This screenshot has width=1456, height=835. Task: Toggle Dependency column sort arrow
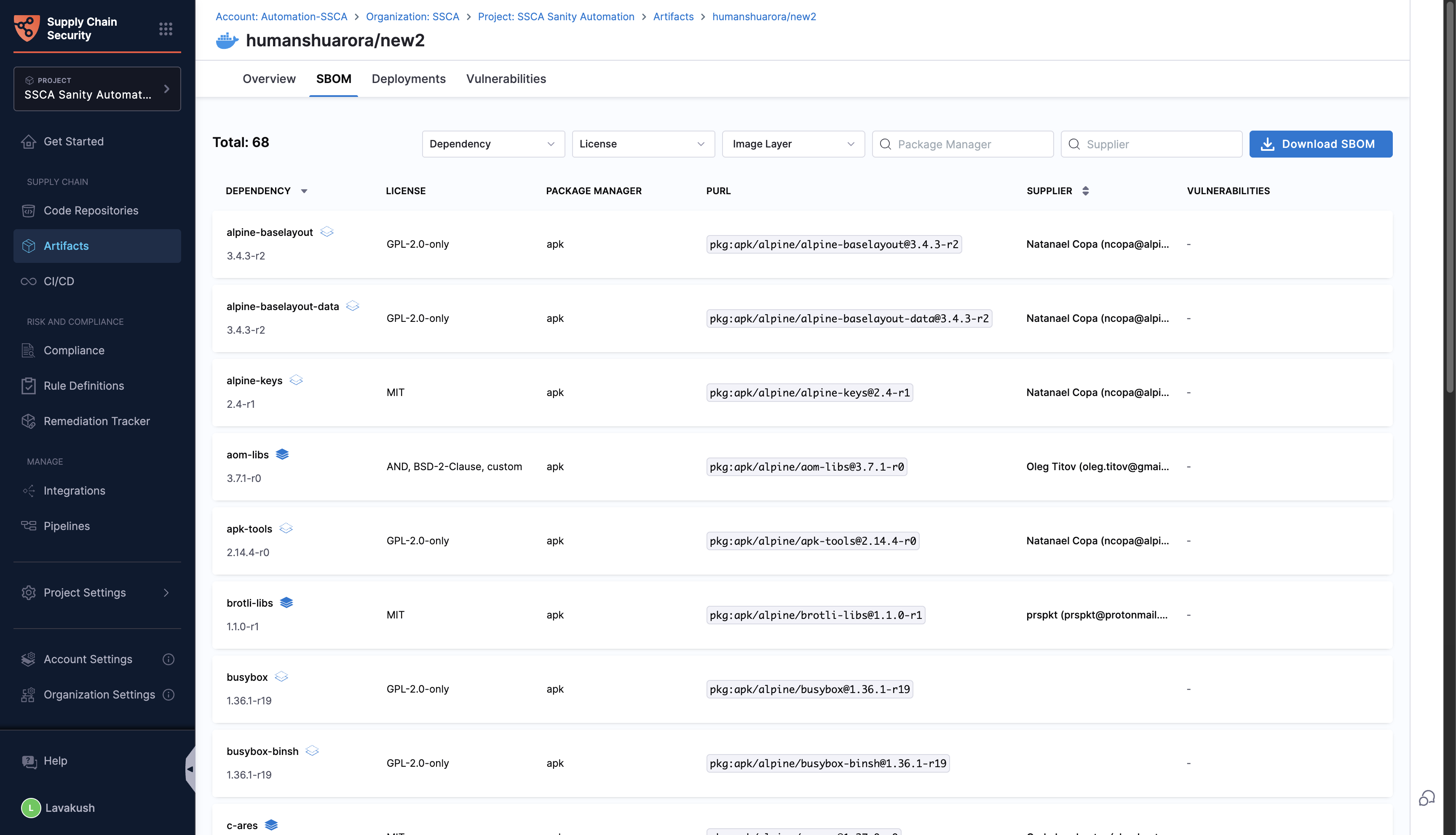(x=304, y=191)
